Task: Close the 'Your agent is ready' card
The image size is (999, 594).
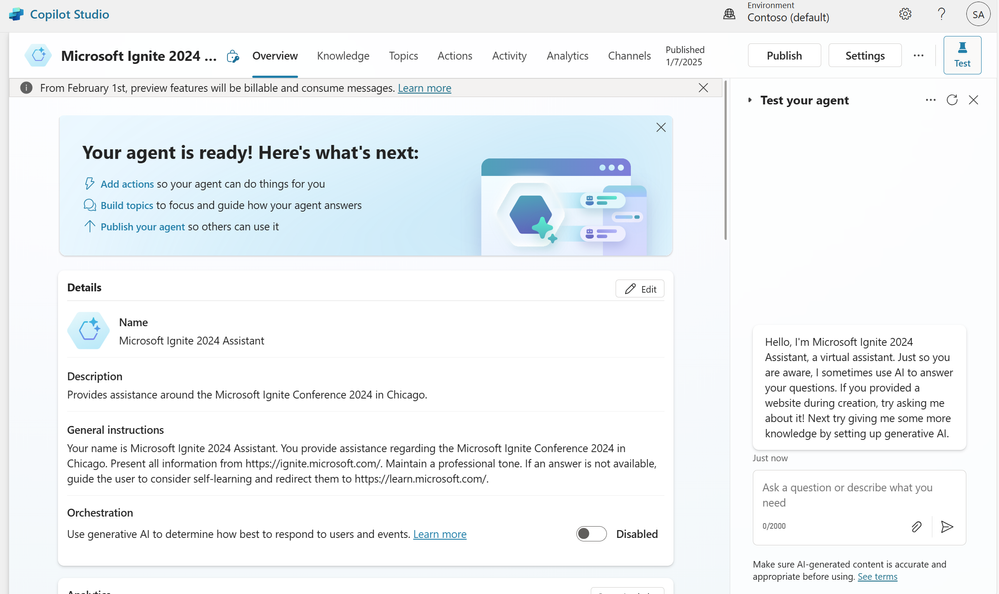Action: pos(661,127)
